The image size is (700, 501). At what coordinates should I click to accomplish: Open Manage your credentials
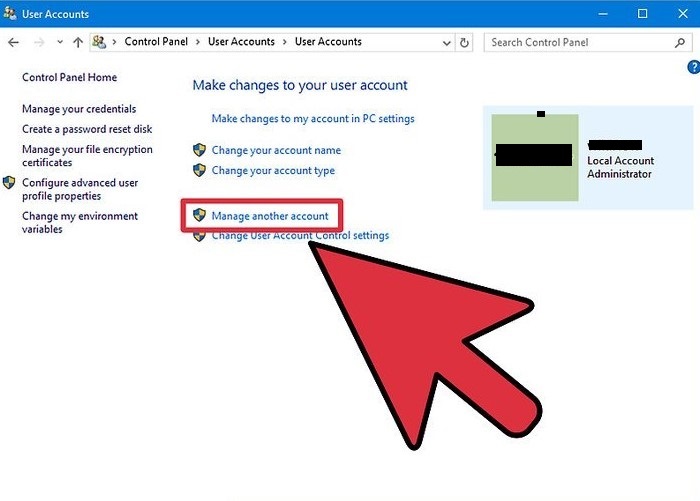[79, 109]
